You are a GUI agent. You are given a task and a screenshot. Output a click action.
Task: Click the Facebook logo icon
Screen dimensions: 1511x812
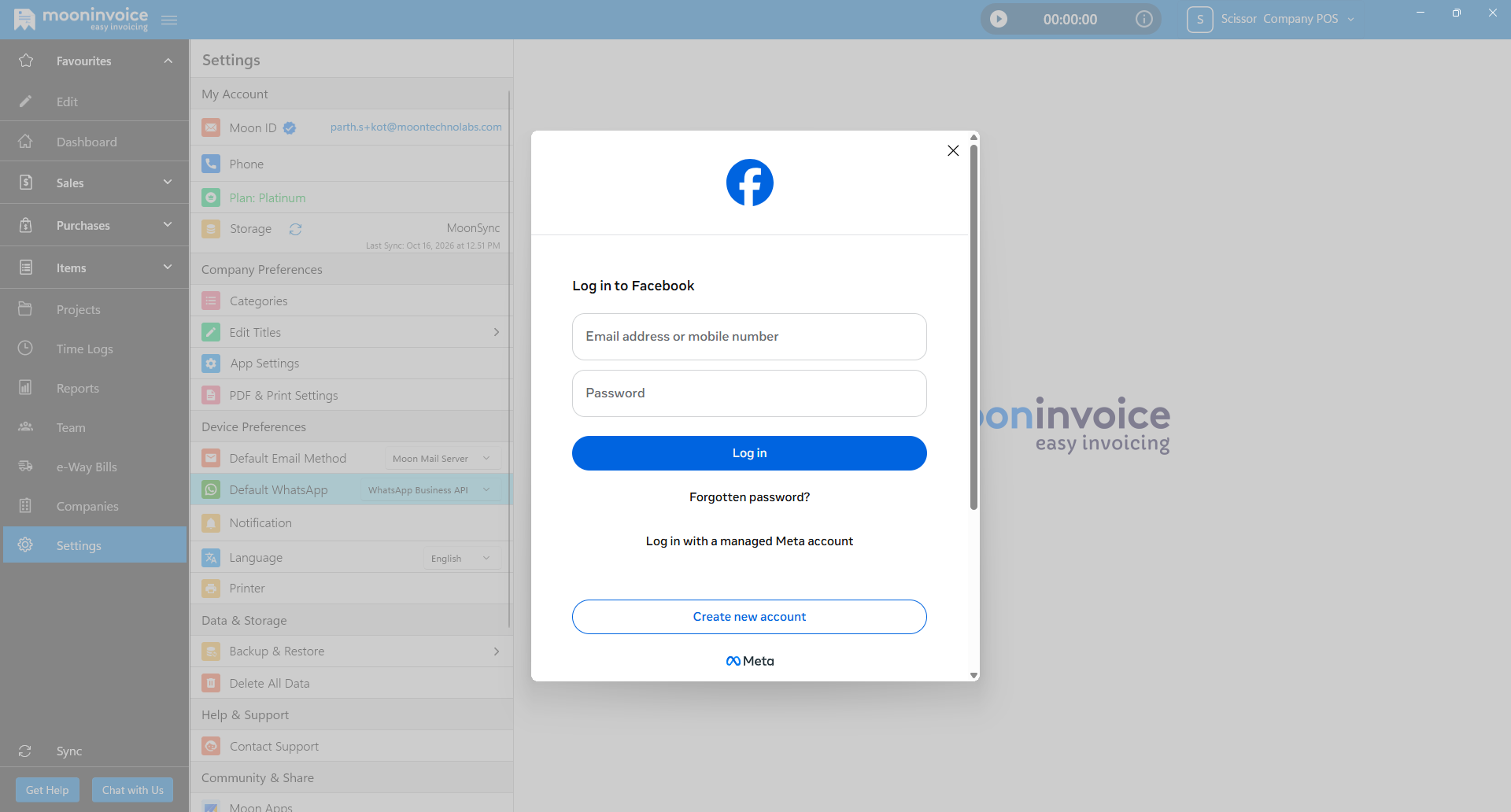pos(749,183)
